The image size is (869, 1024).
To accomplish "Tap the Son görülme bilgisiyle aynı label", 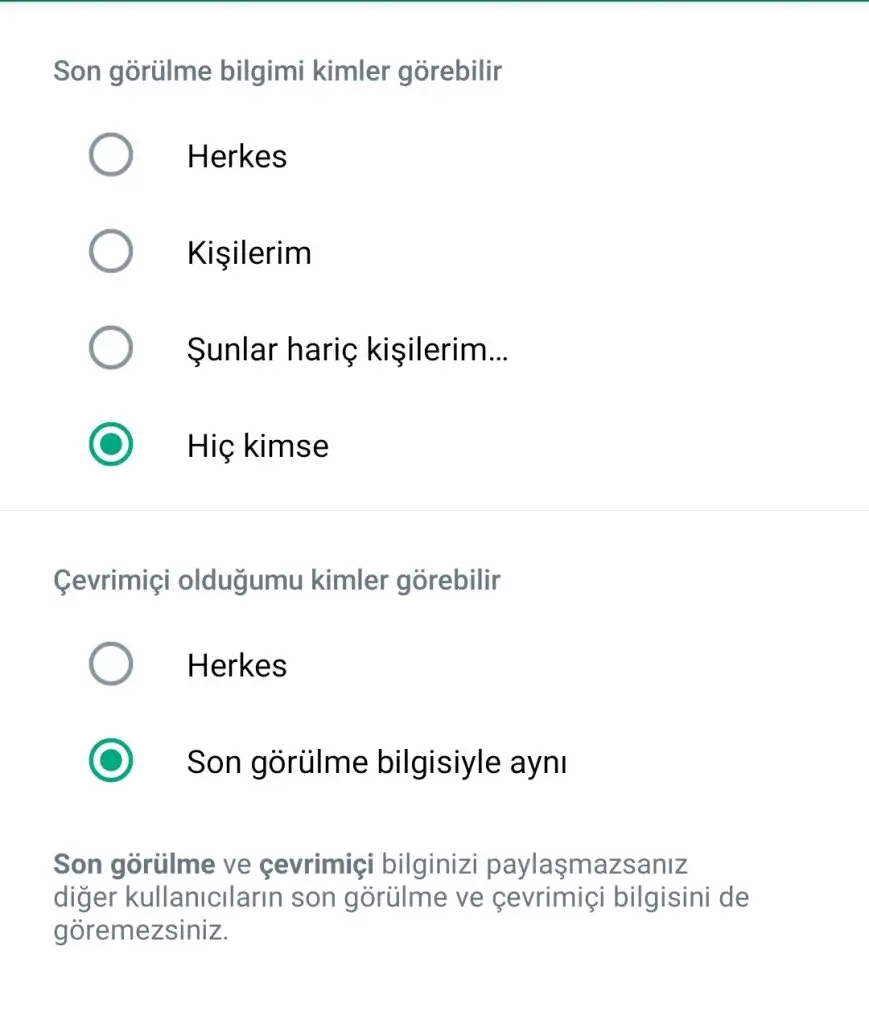I will (377, 763).
